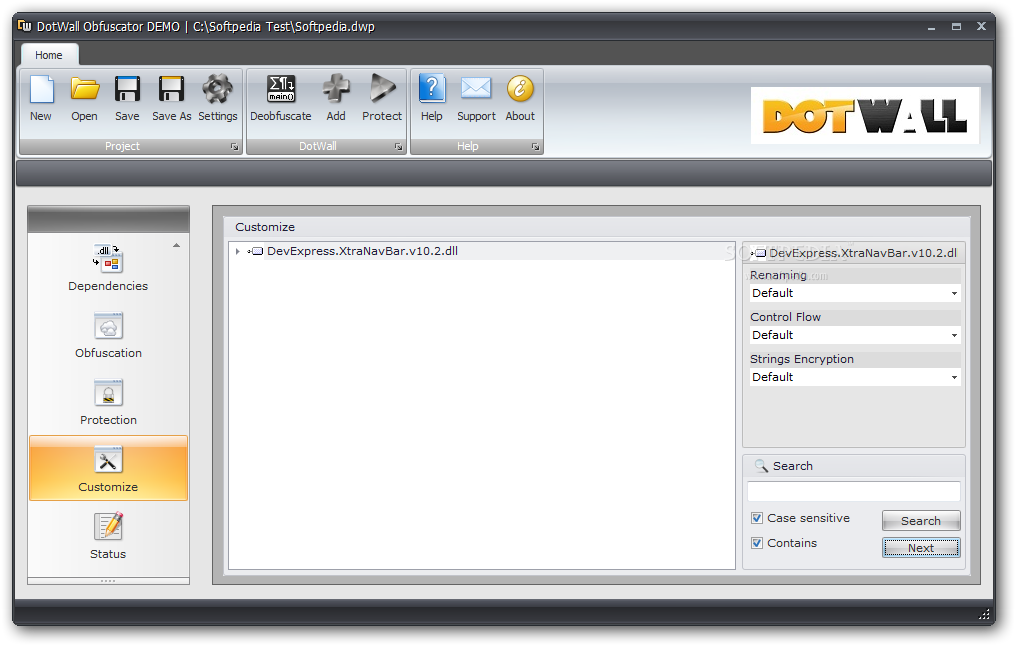The width and height of the screenshot is (1016, 646).
Task: Switch to the Home ribbon tab
Action: 49,55
